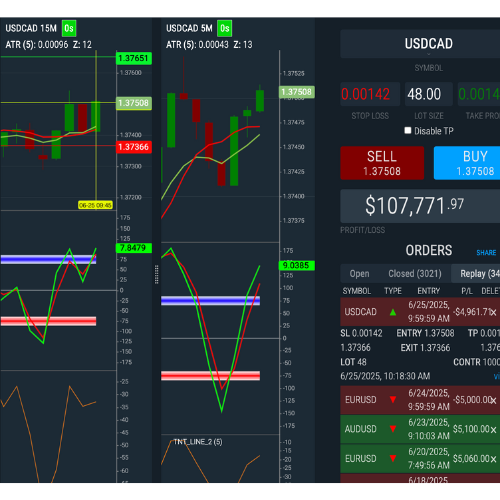Delete the USDCAD order with X icon
Screen dimensions: 500x500
click(493, 312)
